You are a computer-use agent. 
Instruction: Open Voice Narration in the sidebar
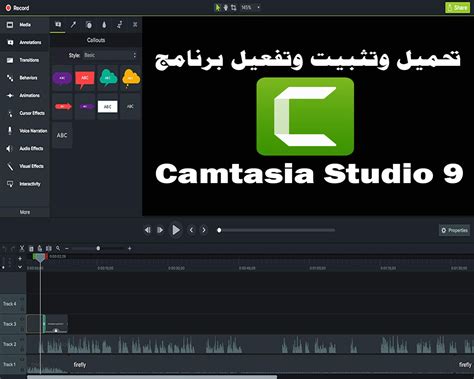tap(25, 131)
